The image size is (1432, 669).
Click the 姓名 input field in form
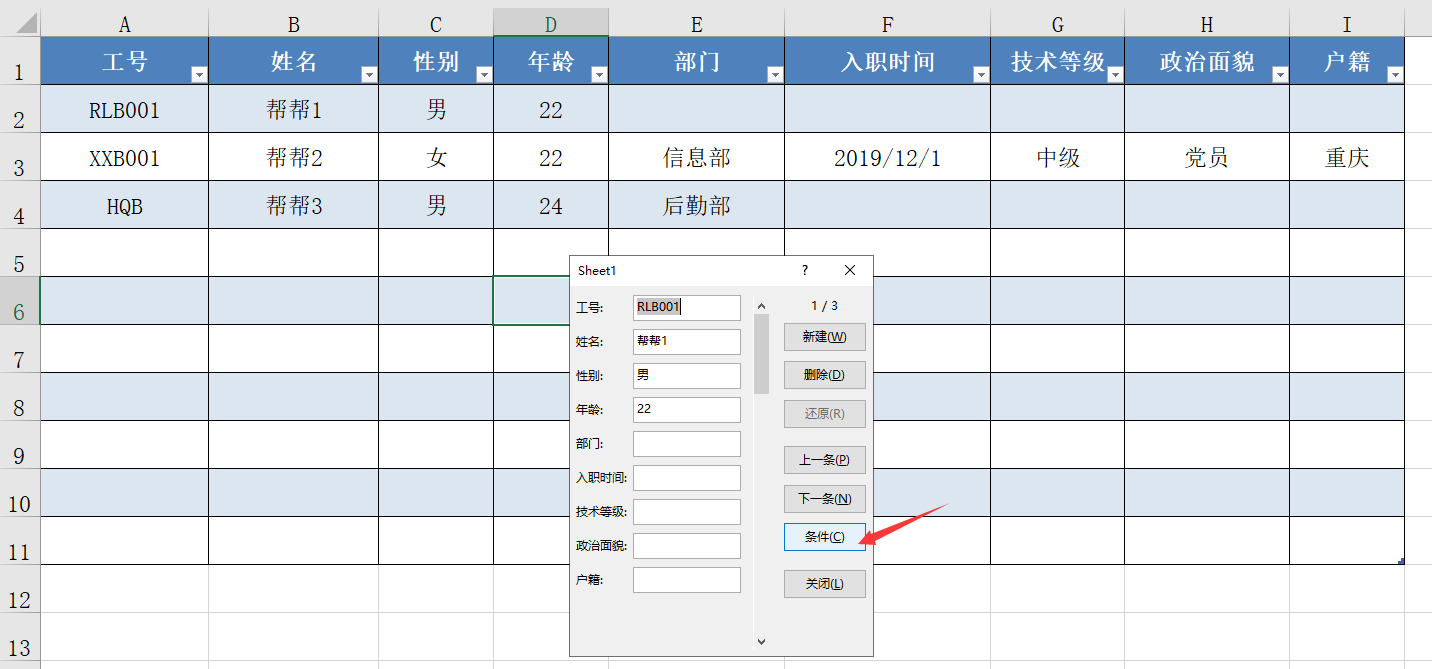[687, 341]
